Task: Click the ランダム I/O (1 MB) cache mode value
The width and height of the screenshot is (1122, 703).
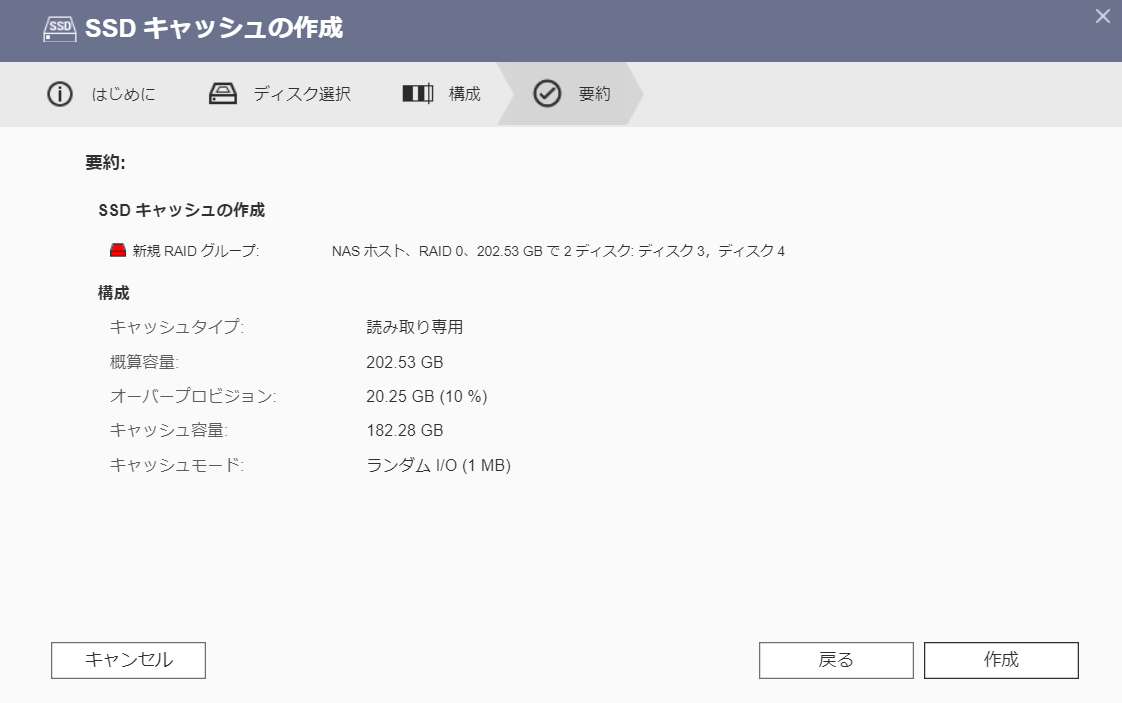Action: (439, 465)
